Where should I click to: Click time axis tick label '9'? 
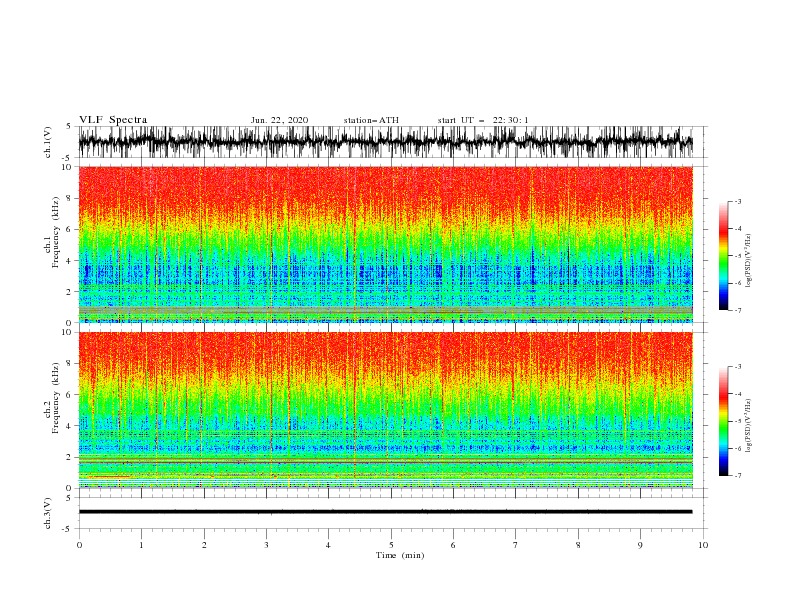pyautogui.click(x=640, y=545)
